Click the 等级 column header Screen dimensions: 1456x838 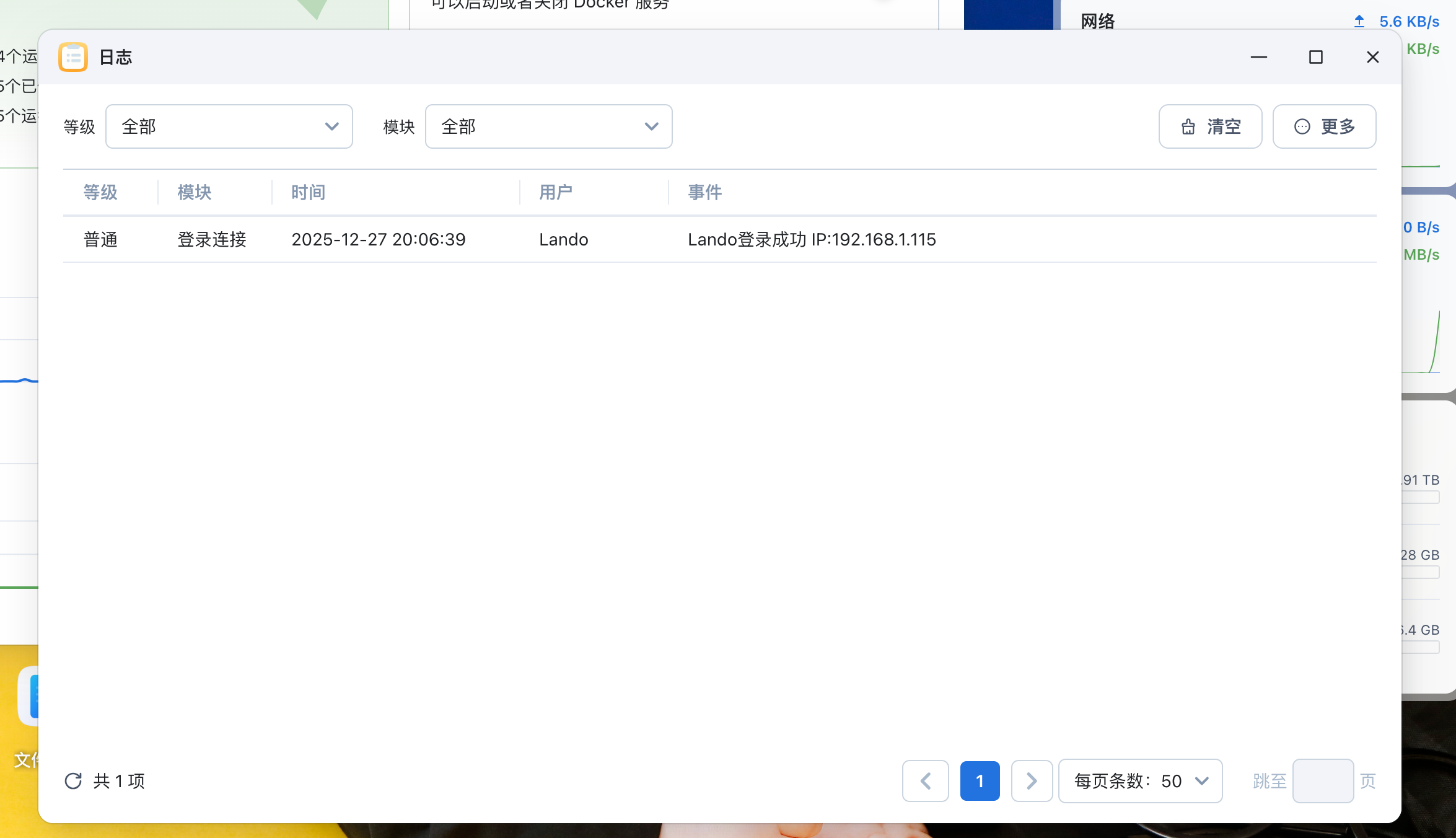click(x=100, y=192)
